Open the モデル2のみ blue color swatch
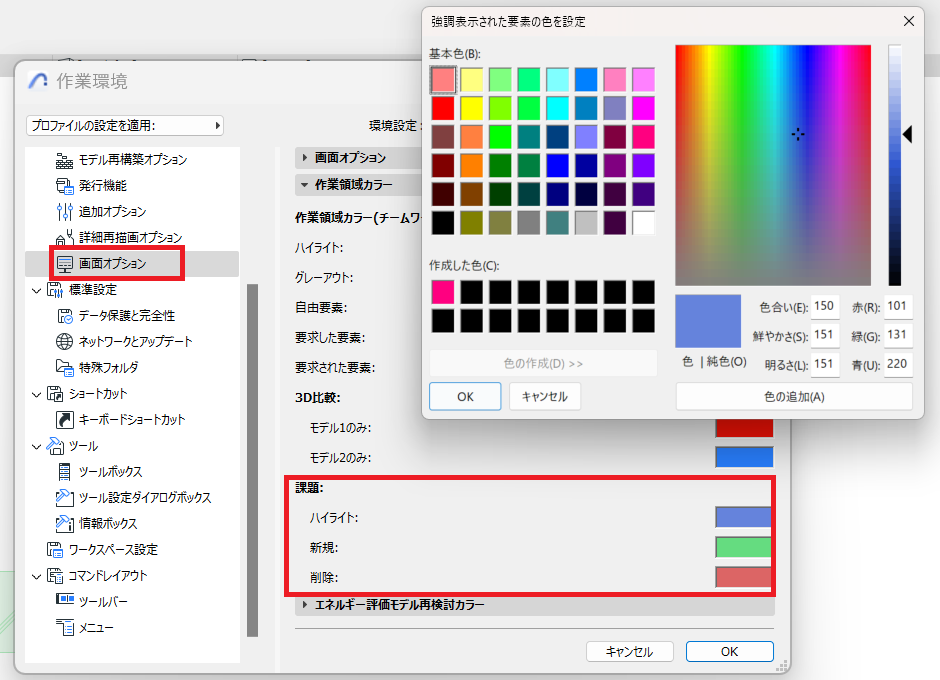 click(744, 457)
